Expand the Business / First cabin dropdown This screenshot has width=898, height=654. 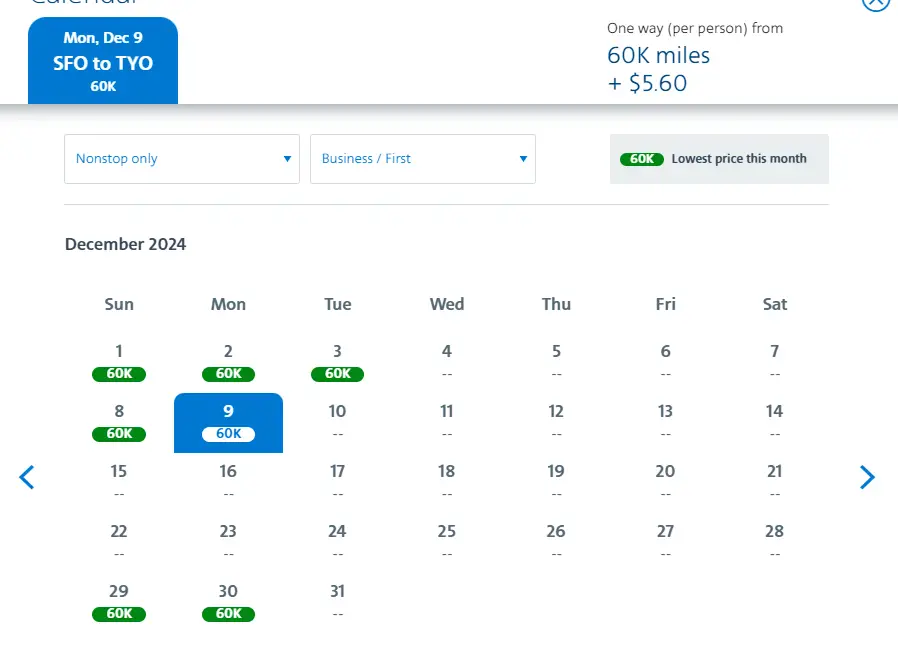422,159
